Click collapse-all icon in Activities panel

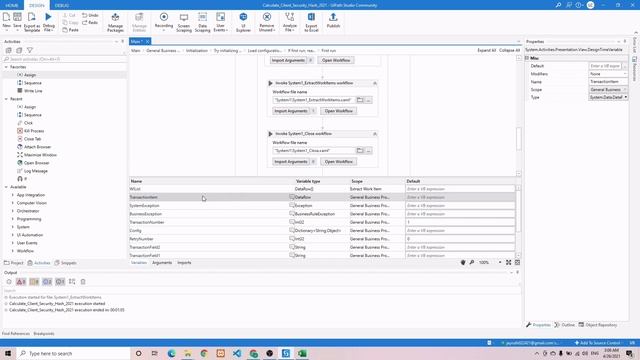[x=19, y=50]
